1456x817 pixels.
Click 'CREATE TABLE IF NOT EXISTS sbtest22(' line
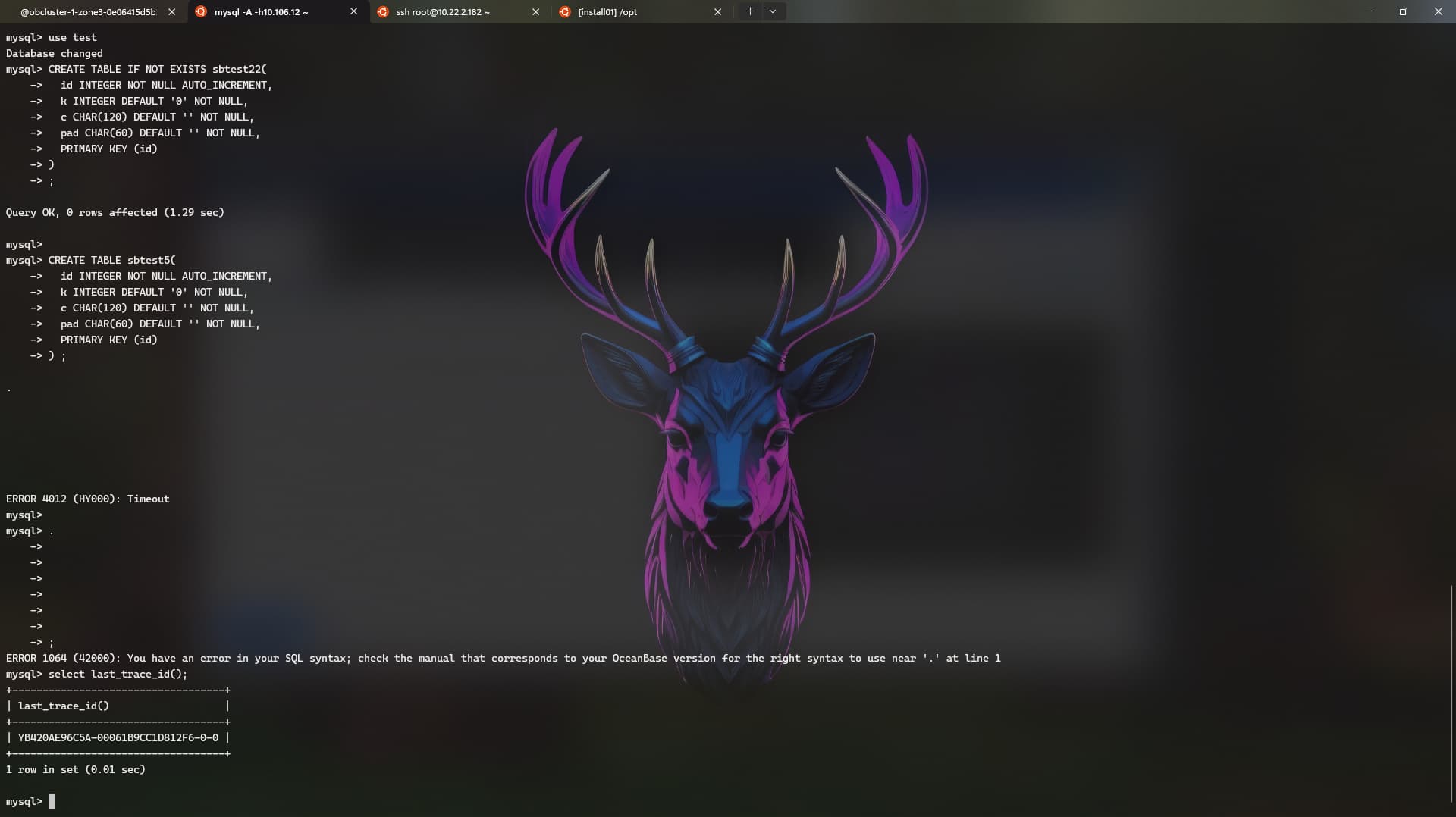point(136,69)
